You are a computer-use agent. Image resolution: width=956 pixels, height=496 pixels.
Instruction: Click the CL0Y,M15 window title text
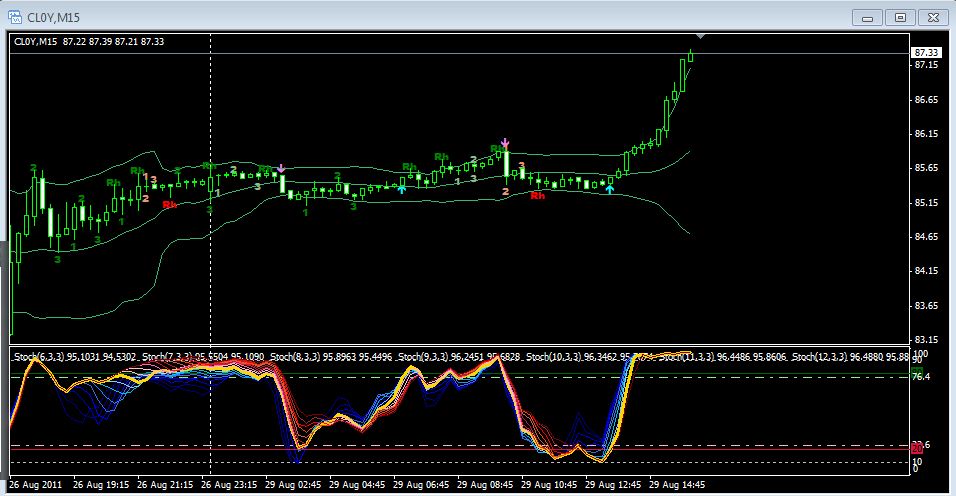pyautogui.click(x=54, y=18)
